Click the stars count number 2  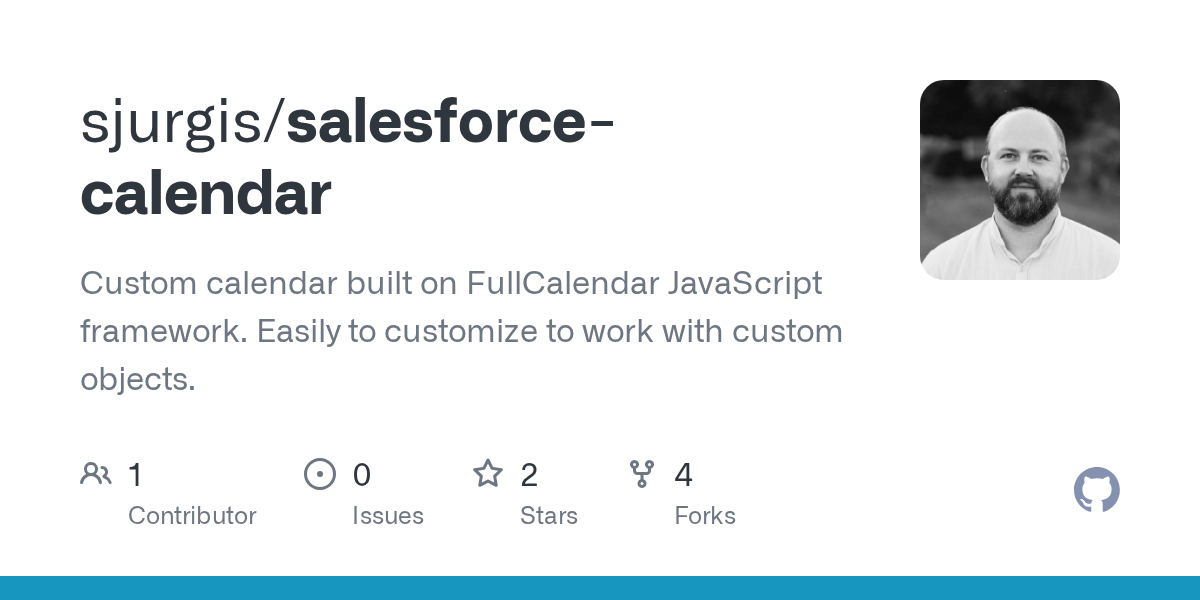pyautogui.click(x=530, y=475)
